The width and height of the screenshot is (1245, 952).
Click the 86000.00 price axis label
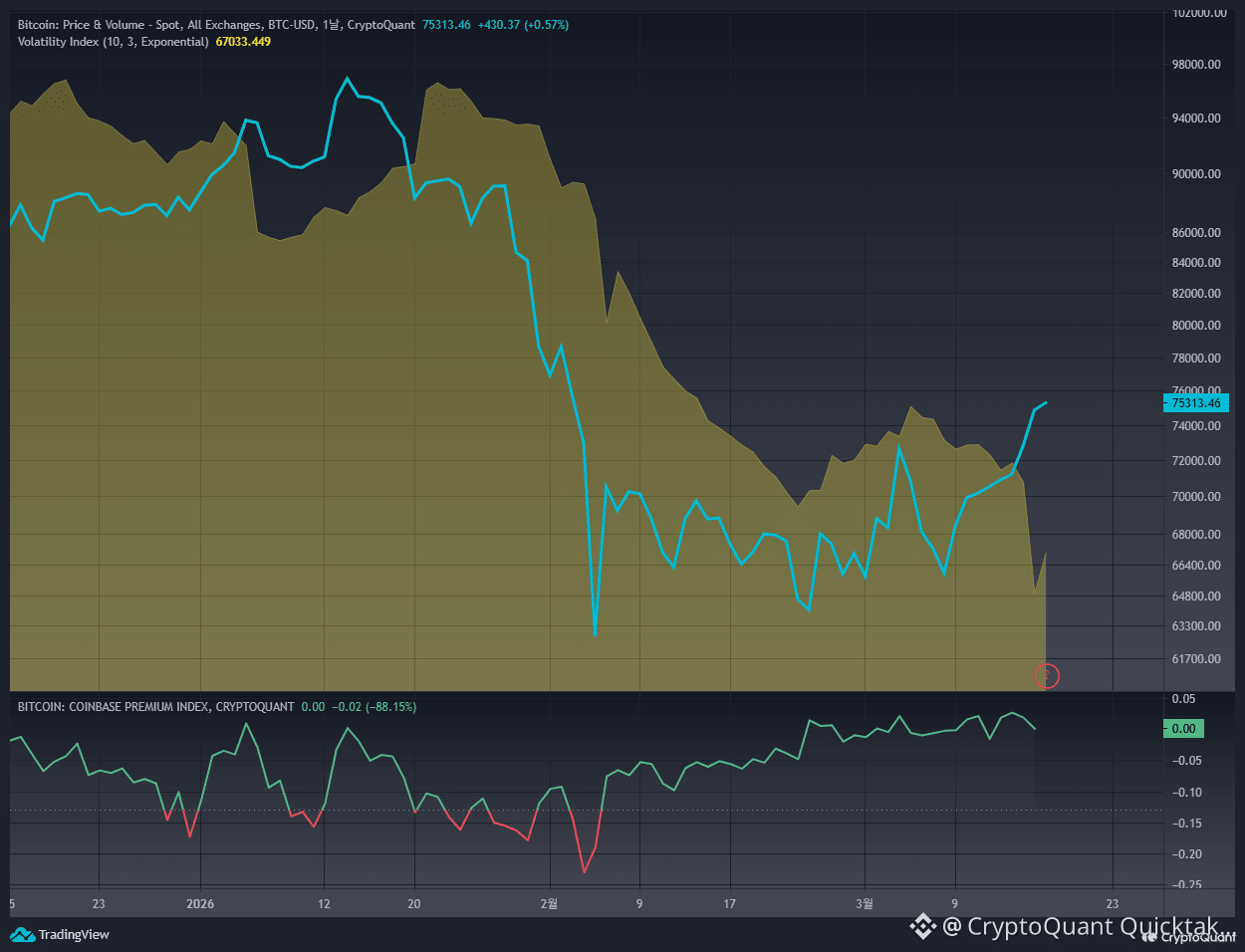[1196, 233]
